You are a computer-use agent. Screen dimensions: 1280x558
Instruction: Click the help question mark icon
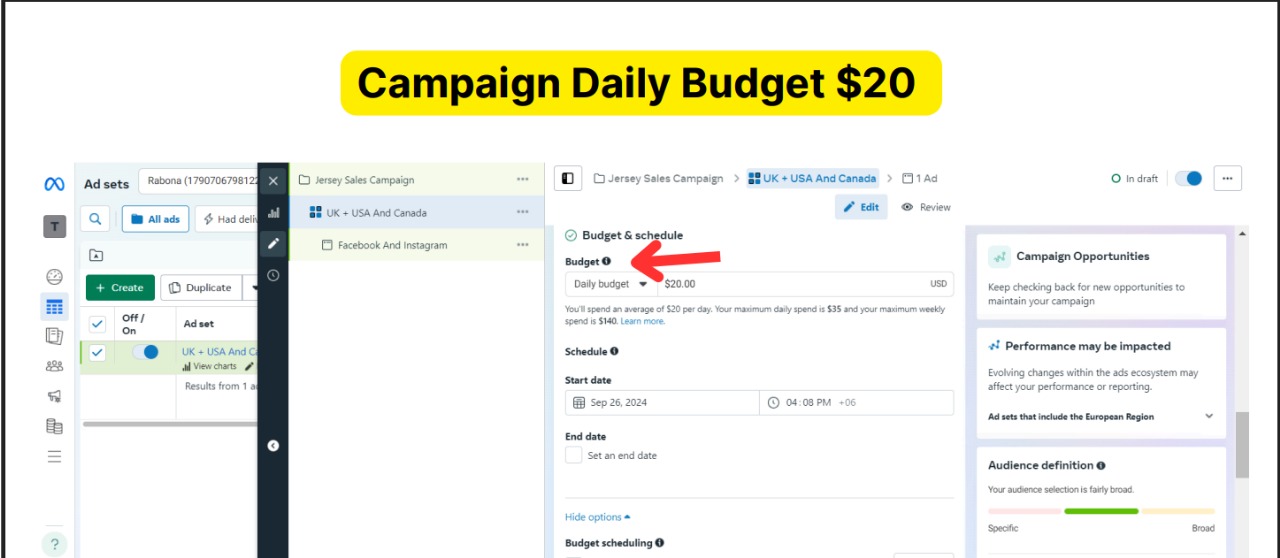[54, 544]
